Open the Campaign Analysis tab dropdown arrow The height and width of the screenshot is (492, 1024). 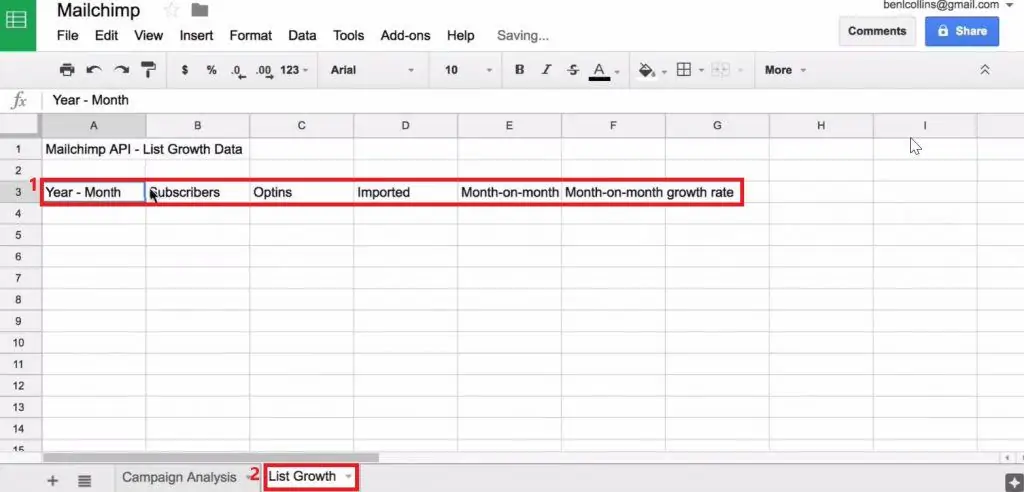click(249, 477)
